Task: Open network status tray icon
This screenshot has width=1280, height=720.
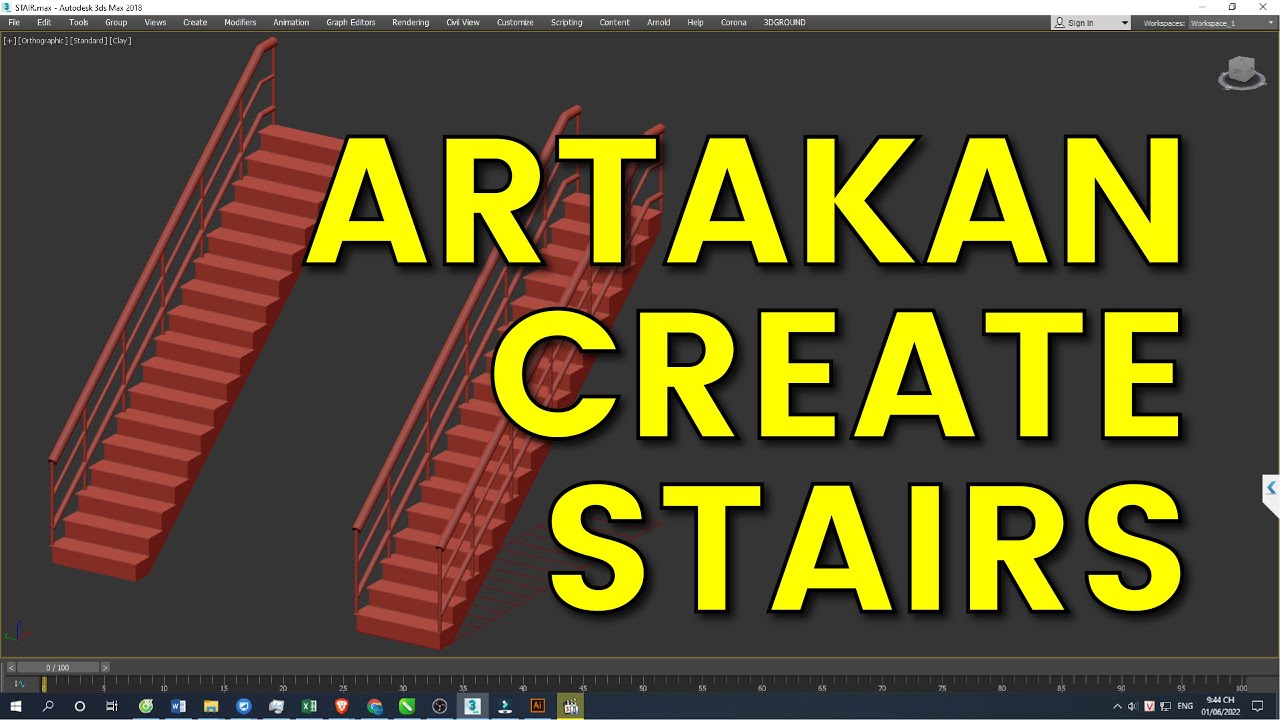Action: point(1166,706)
